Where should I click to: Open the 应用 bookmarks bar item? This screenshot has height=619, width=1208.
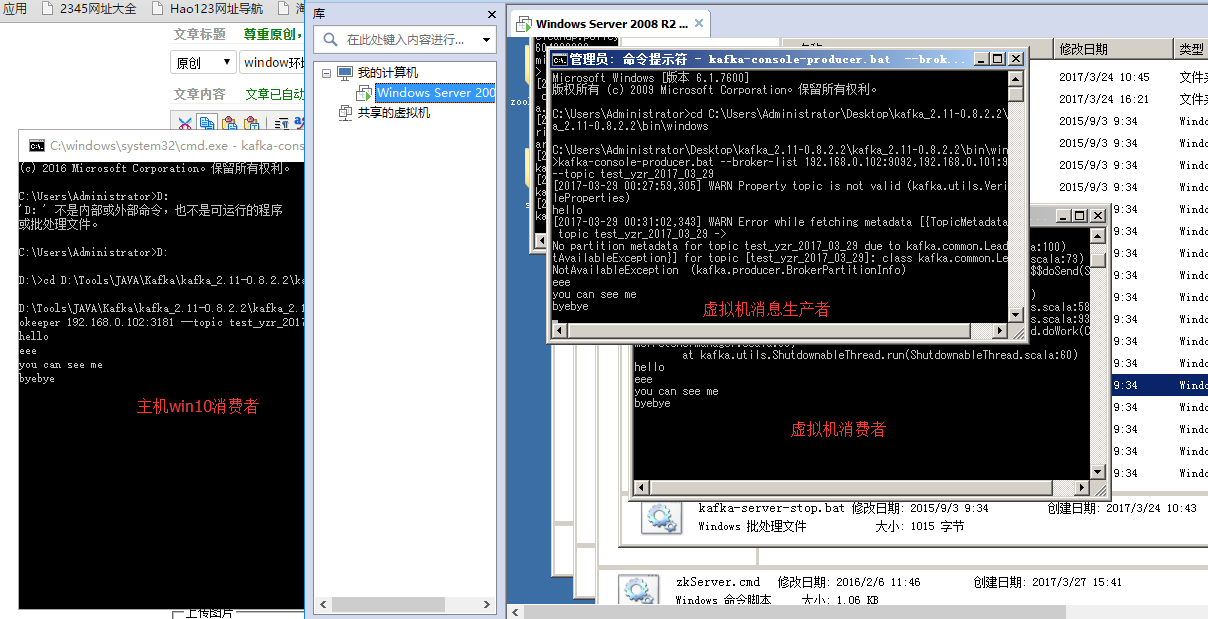tap(15, 8)
